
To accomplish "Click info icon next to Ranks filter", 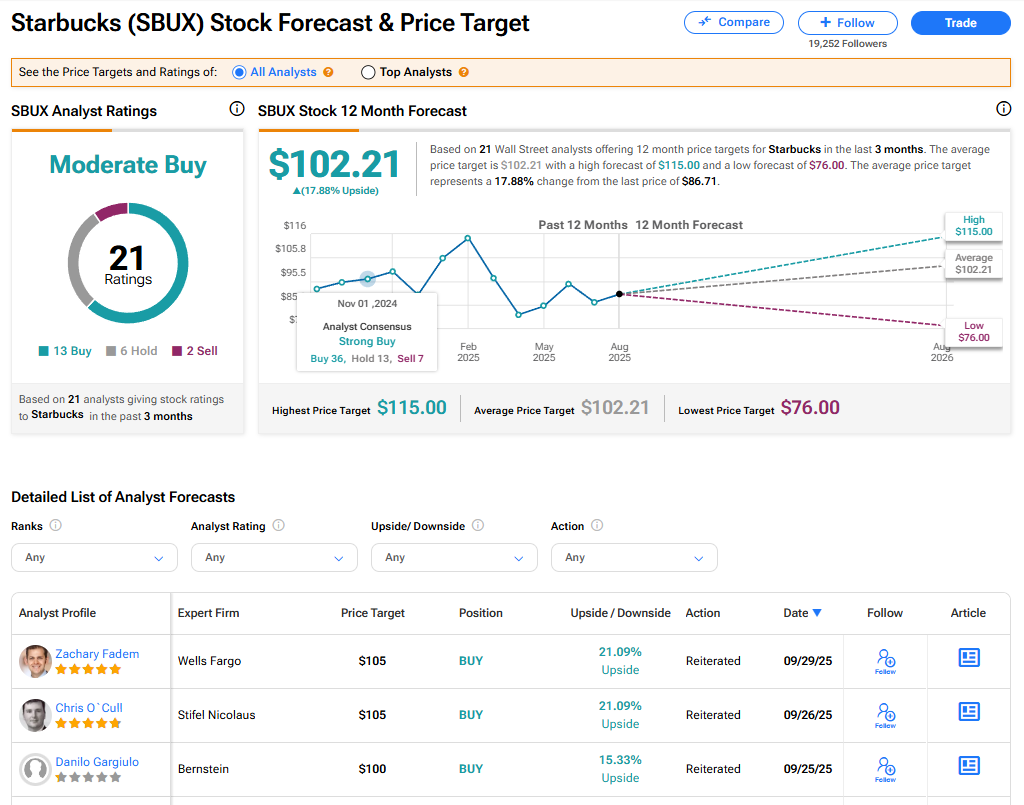I will tap(56, 525).
